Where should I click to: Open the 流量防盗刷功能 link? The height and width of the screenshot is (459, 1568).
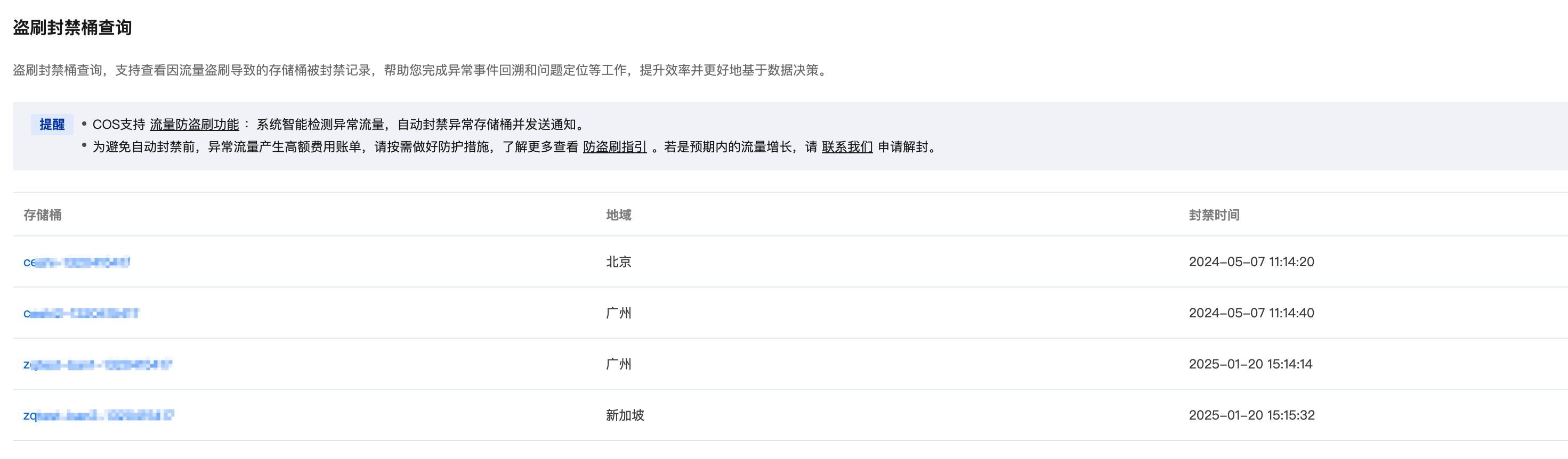tap(194, 125)
